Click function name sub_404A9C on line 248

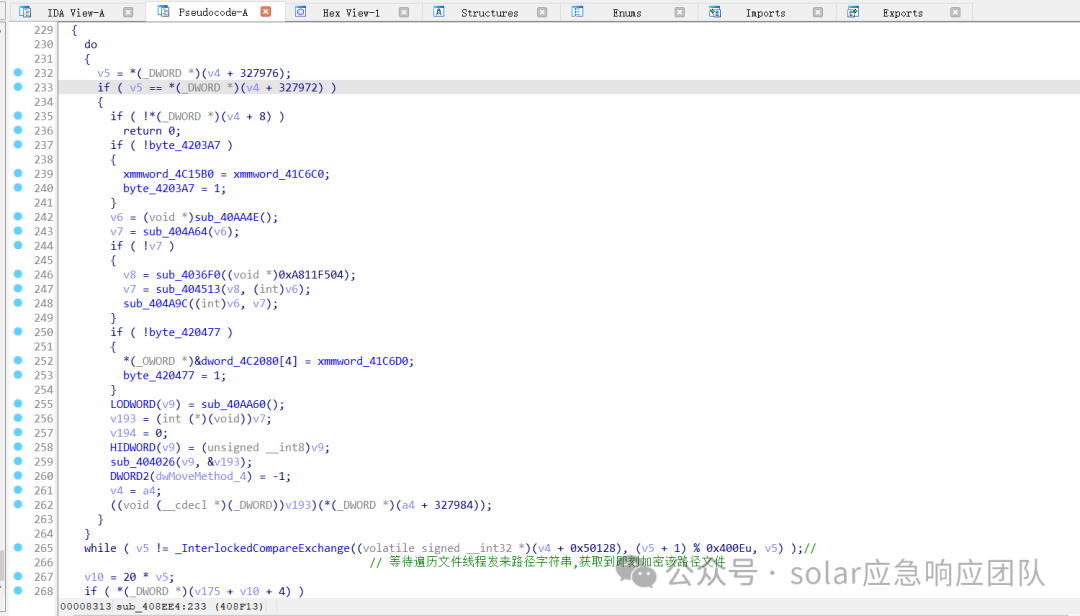[156, 304]
